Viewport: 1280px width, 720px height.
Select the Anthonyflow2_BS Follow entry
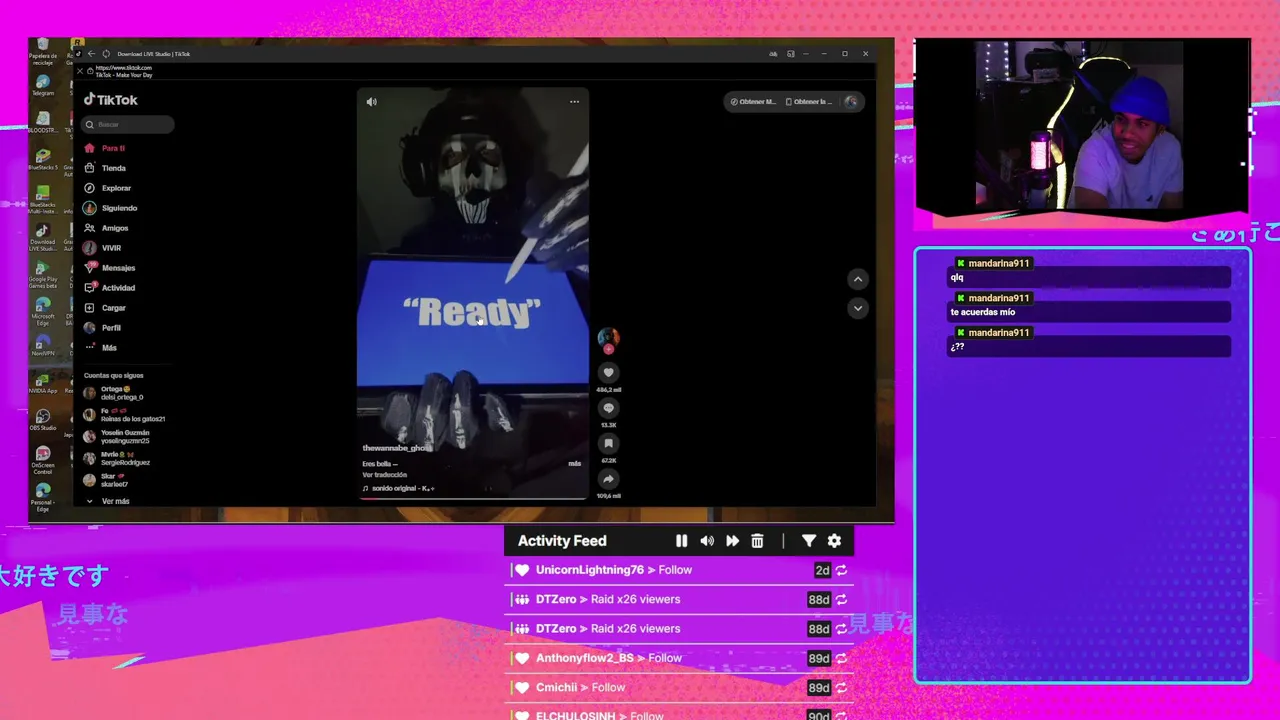pyautogui.click(x=680, y=658)
